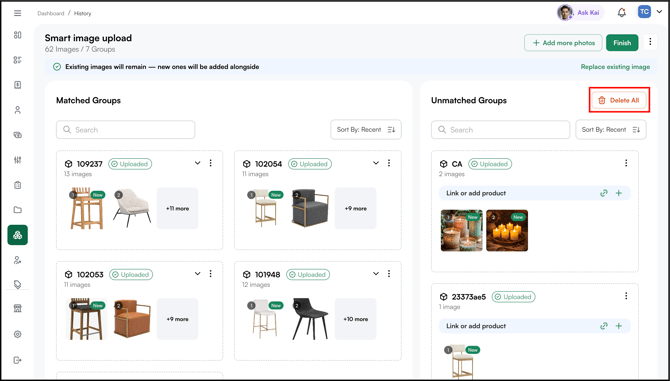Click the '13 images' label under 109237
This screenshot has width=670, height=381.
[78, 174]
